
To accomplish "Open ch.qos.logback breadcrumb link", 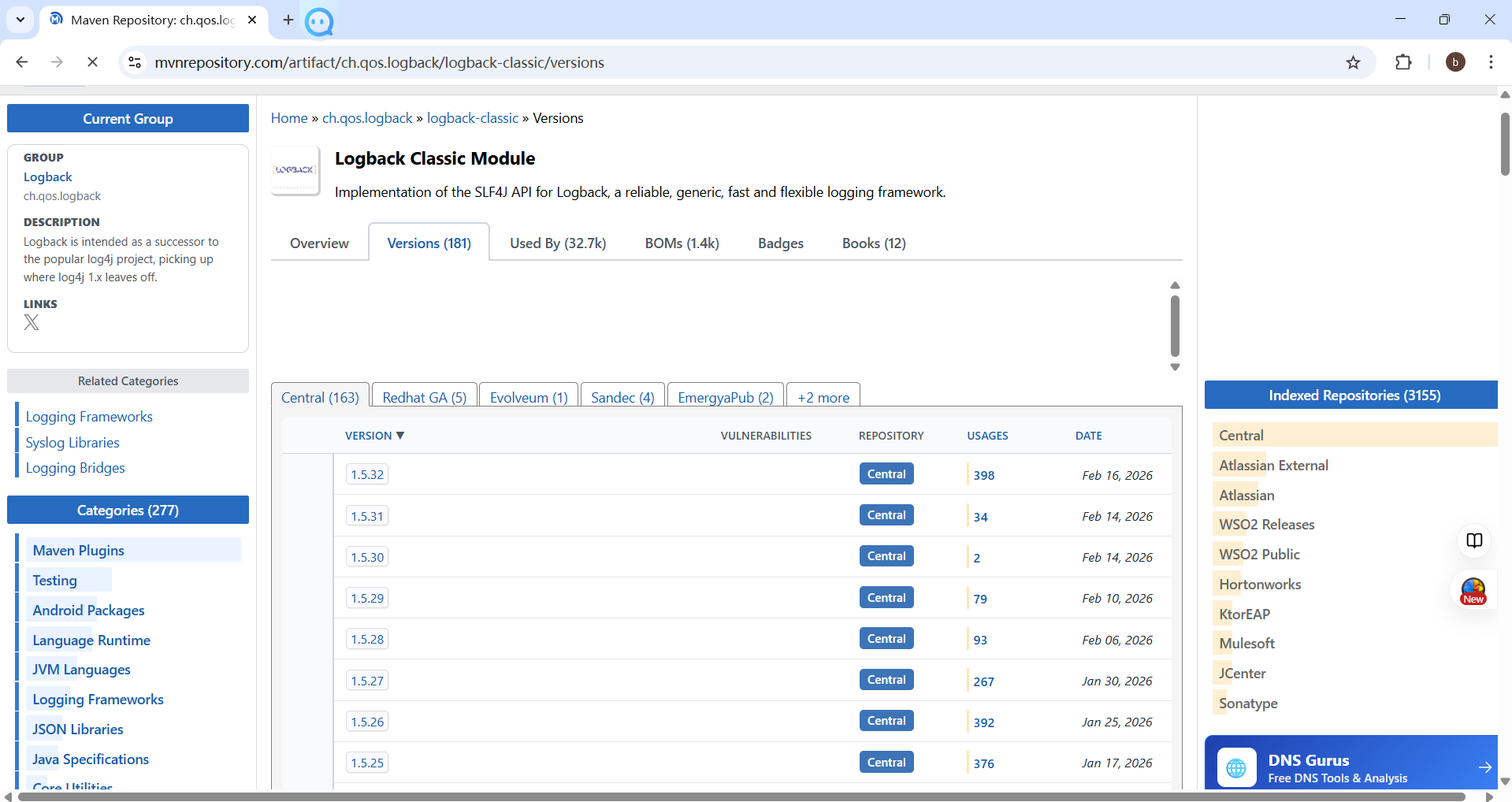I will (367, 118).
